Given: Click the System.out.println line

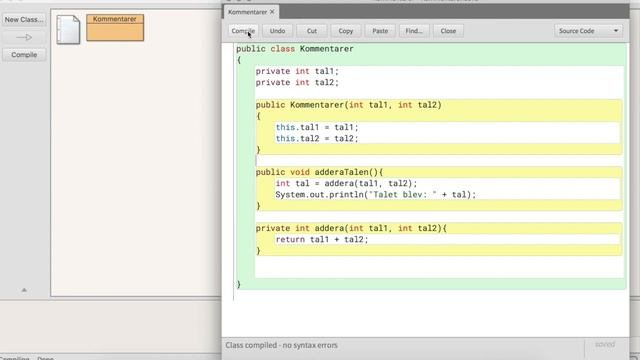Looking at the screenshot, I should click(x=376, y=195).
